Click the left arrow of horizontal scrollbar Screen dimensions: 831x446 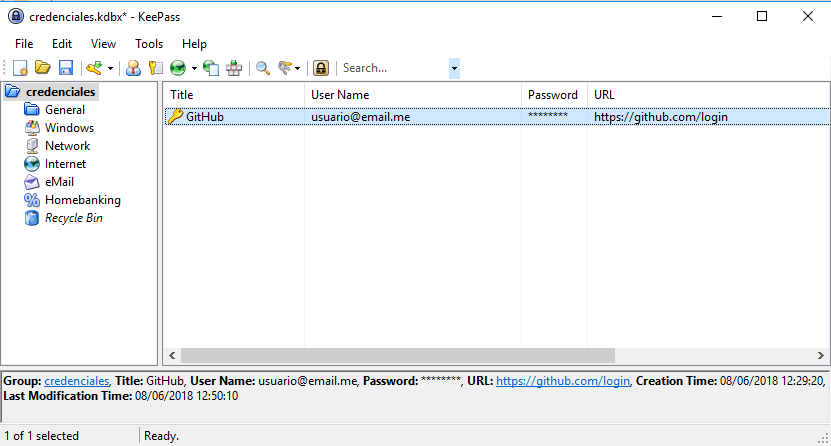[x=172, y=355]
